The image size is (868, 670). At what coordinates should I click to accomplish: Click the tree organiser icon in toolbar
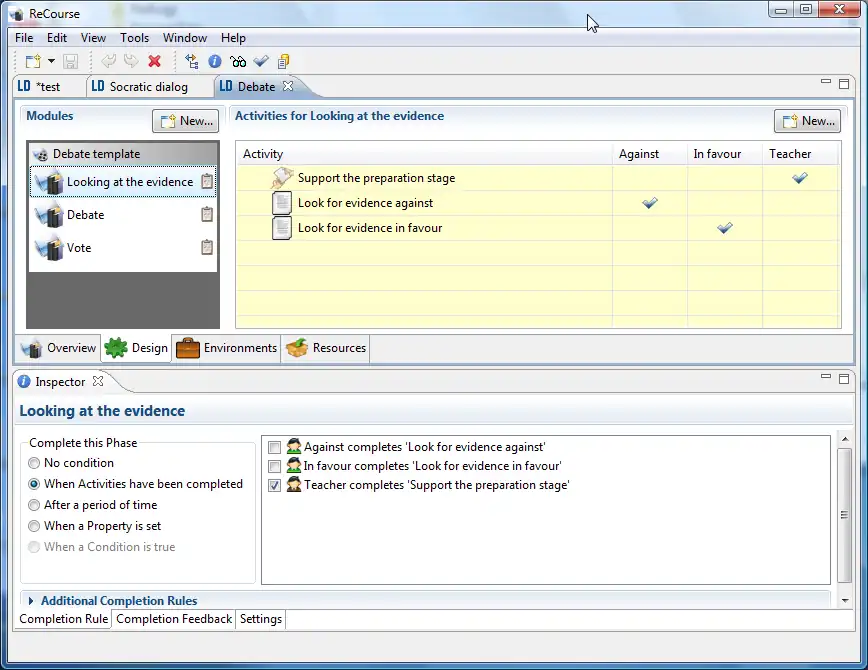pyautogui.click(x=192, y=62)
